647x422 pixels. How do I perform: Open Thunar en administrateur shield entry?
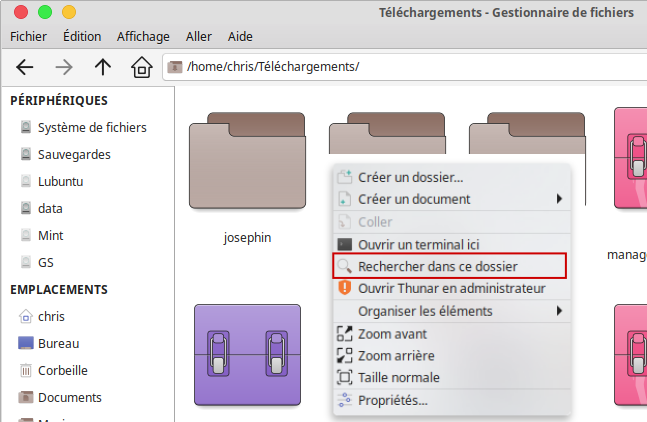click(452, 288)
